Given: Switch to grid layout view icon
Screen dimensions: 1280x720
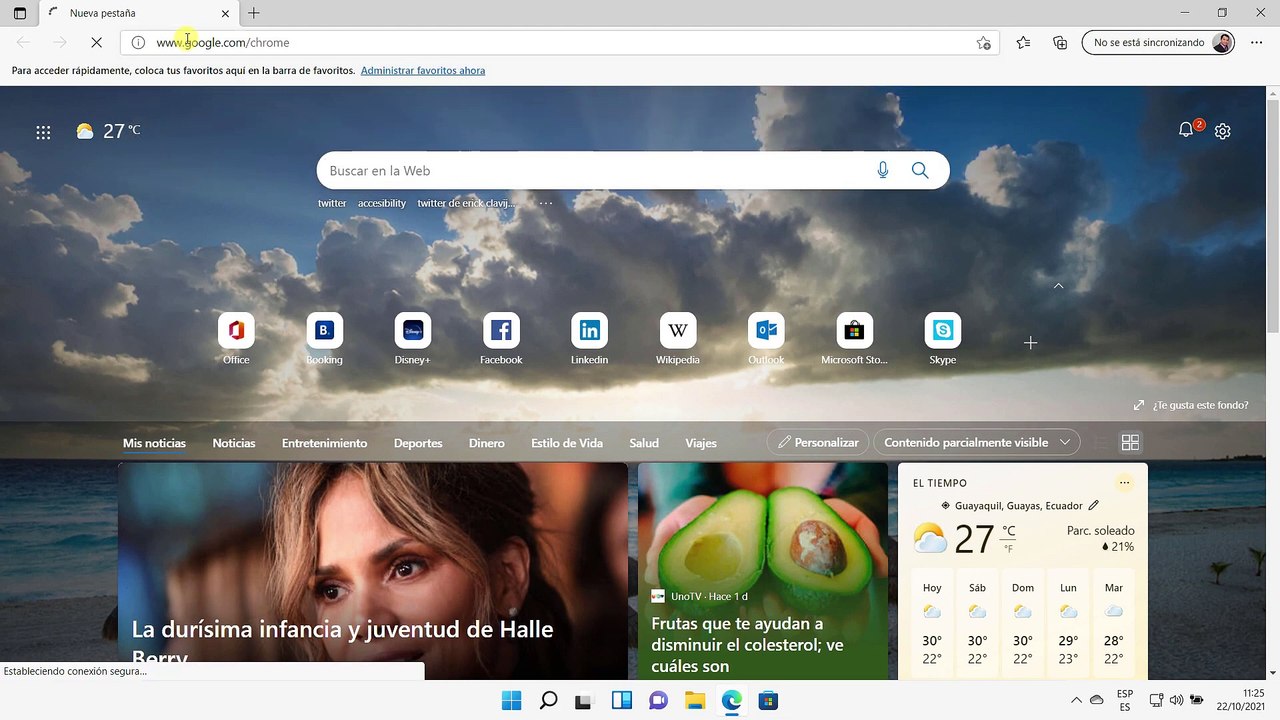Looking at the screenshot, I should 1131,442.
